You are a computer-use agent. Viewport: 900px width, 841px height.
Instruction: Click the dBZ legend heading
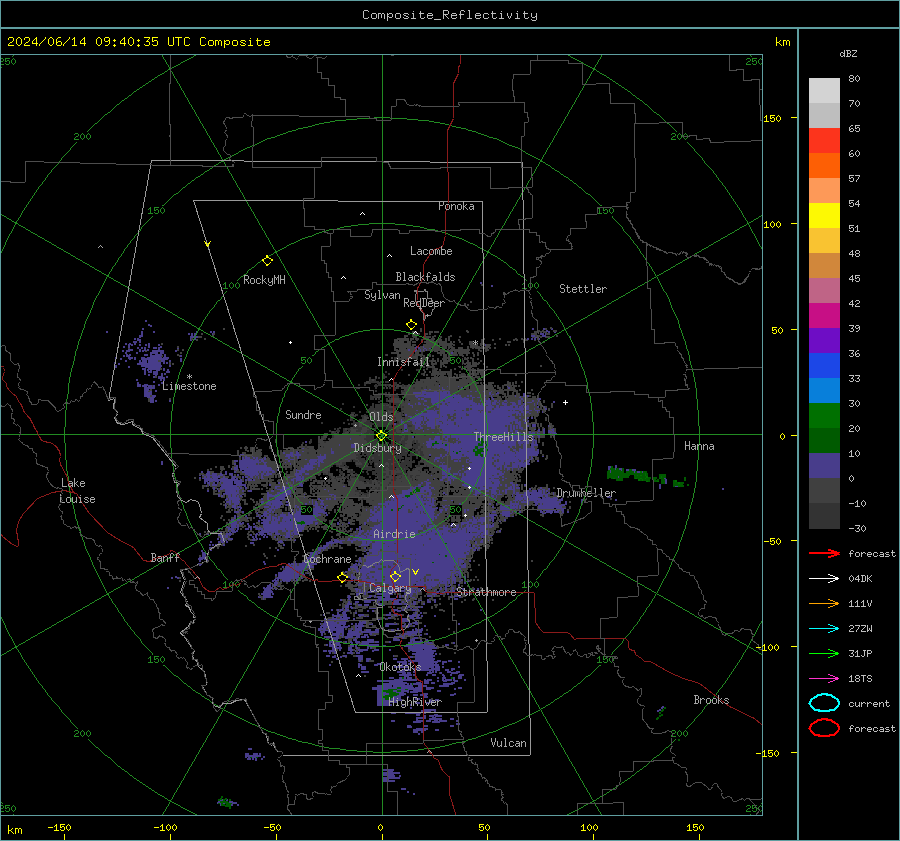848,54
